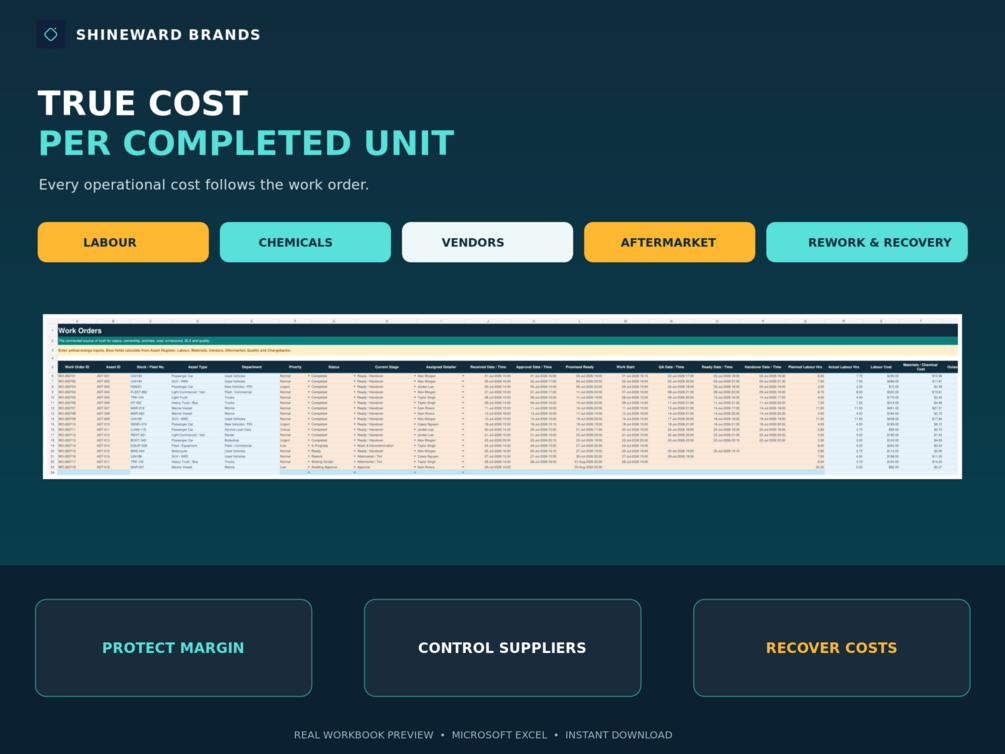The image size is (1005, 754).
Task: Click the yellow 'Enter yellow/orange inputs' instruction row
Action: pos(508,351)
